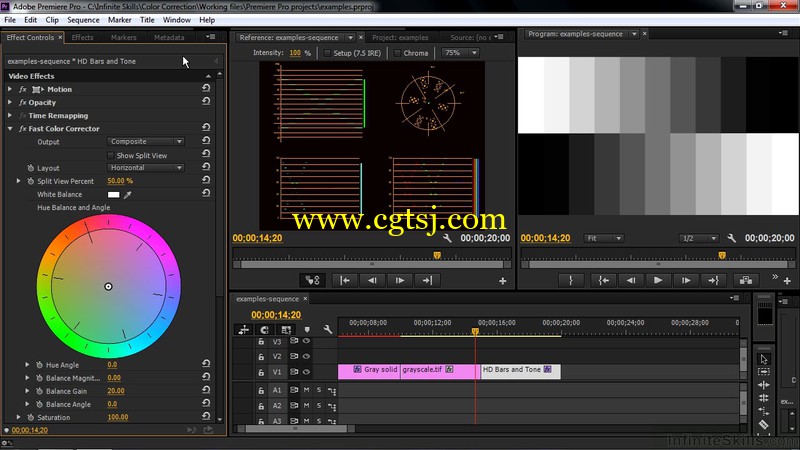Screen dimensions: 800x450
Task: Open the Fit zoom level dropdown
Action: 604,238
